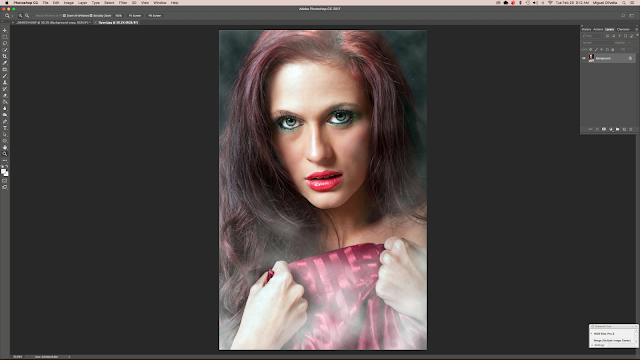The width and height of the screenshot is (640, 360).
Task: Select the Dodge tool
Action: click(x=5, y=115)
